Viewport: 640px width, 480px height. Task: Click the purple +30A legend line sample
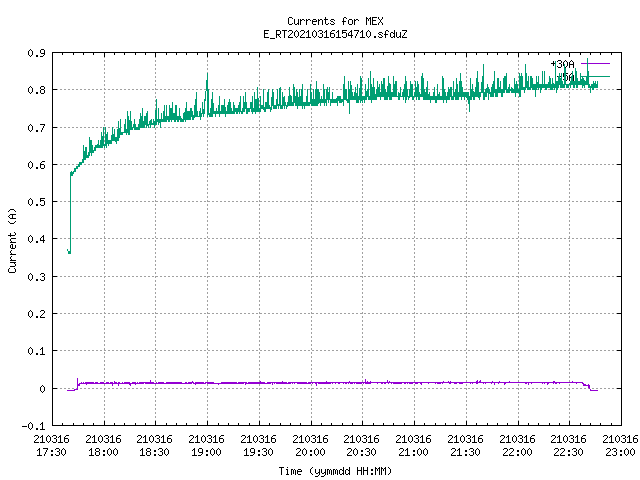tap(595, 64)
